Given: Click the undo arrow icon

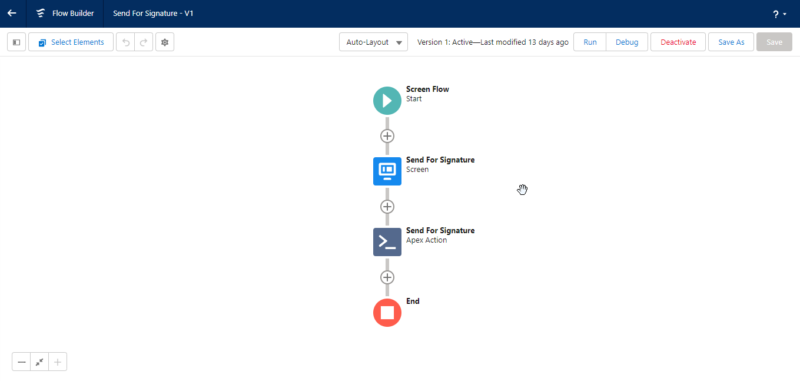Looking at the screenshot, I should pos(126,42).
